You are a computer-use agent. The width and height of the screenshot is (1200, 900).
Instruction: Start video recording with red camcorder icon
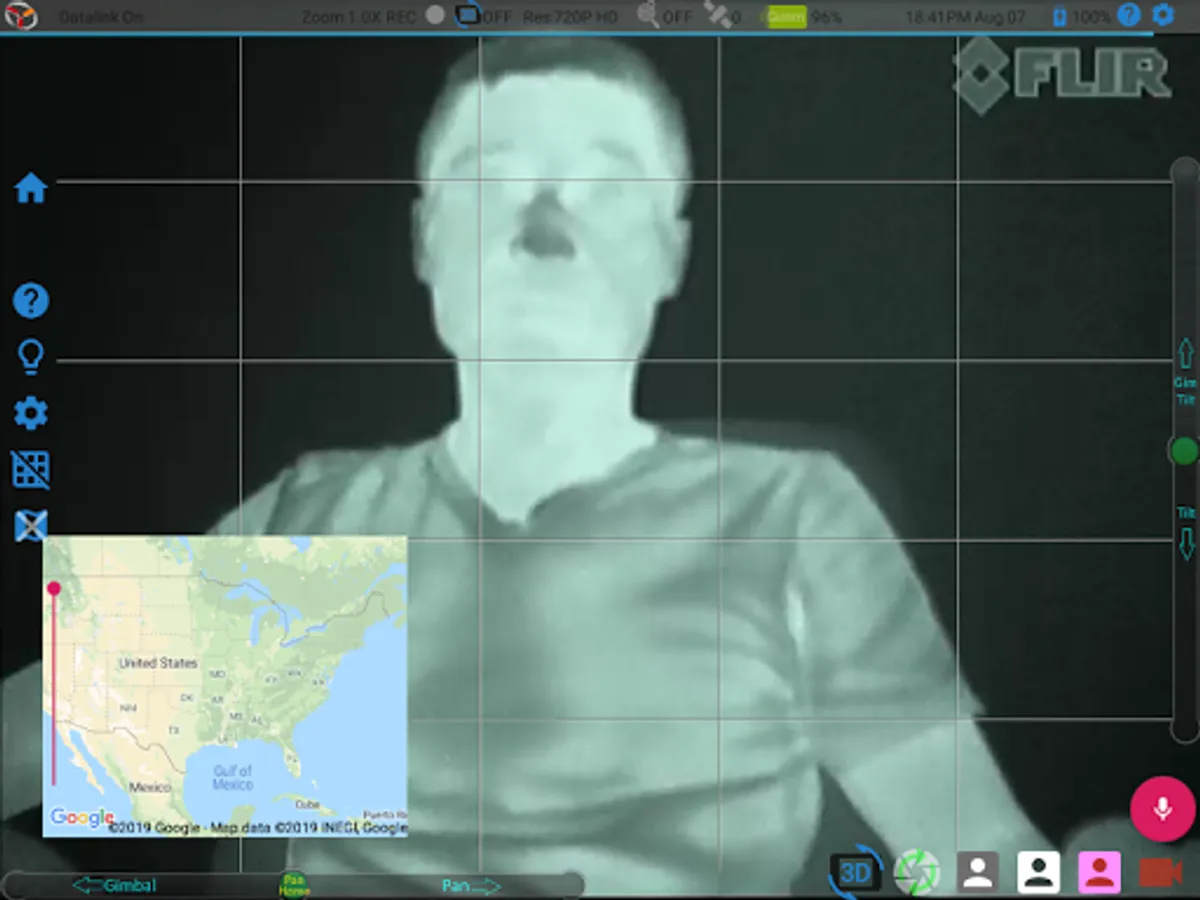(1161, 873)
